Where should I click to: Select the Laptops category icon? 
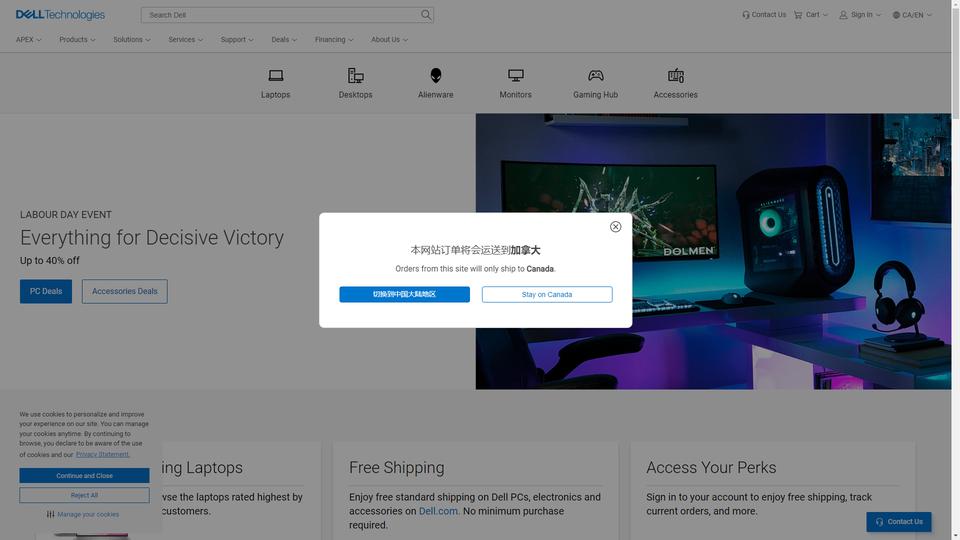point(276,75)
